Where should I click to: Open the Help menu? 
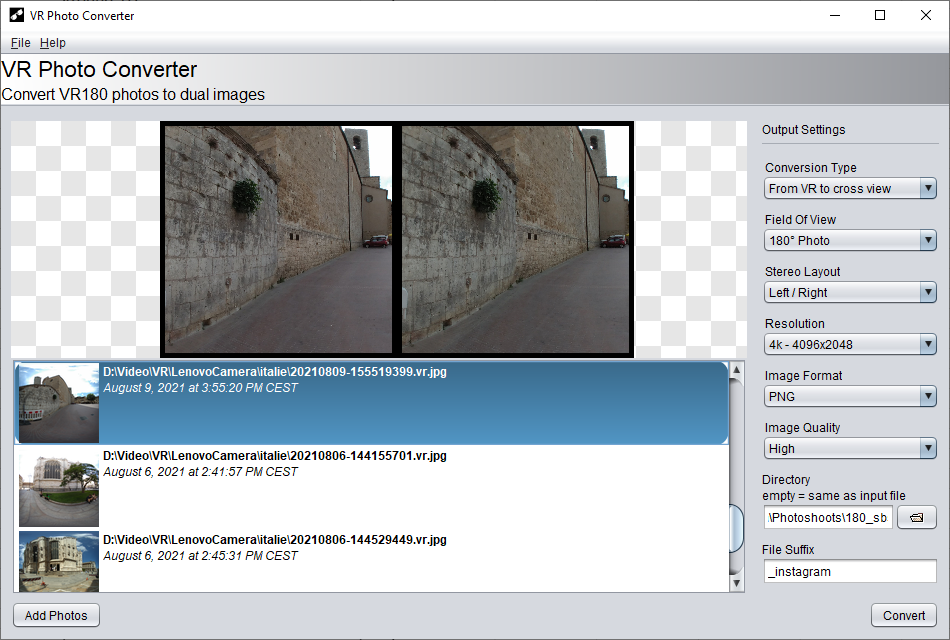click(x=53, y=43)
